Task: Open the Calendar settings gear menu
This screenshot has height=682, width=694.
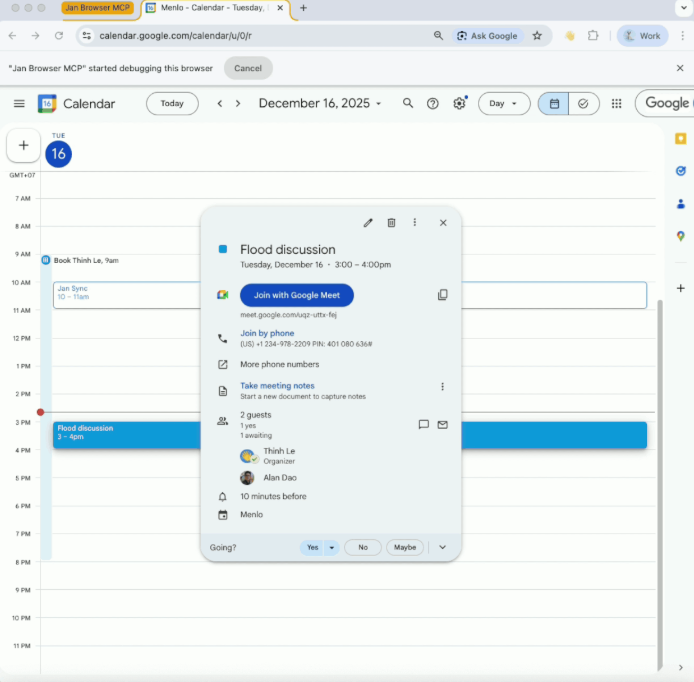Action: click(459, 103)
